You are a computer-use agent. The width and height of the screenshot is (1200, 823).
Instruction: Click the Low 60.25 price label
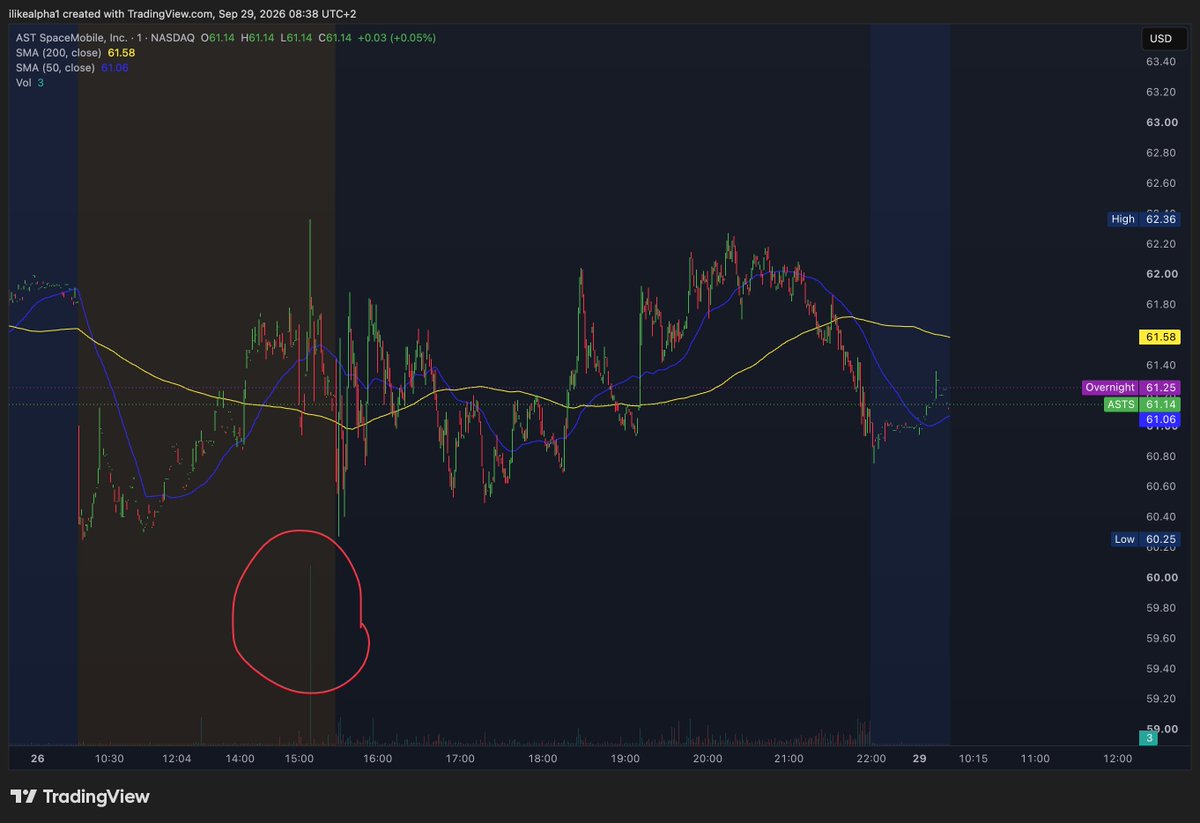pos(1144,539)
